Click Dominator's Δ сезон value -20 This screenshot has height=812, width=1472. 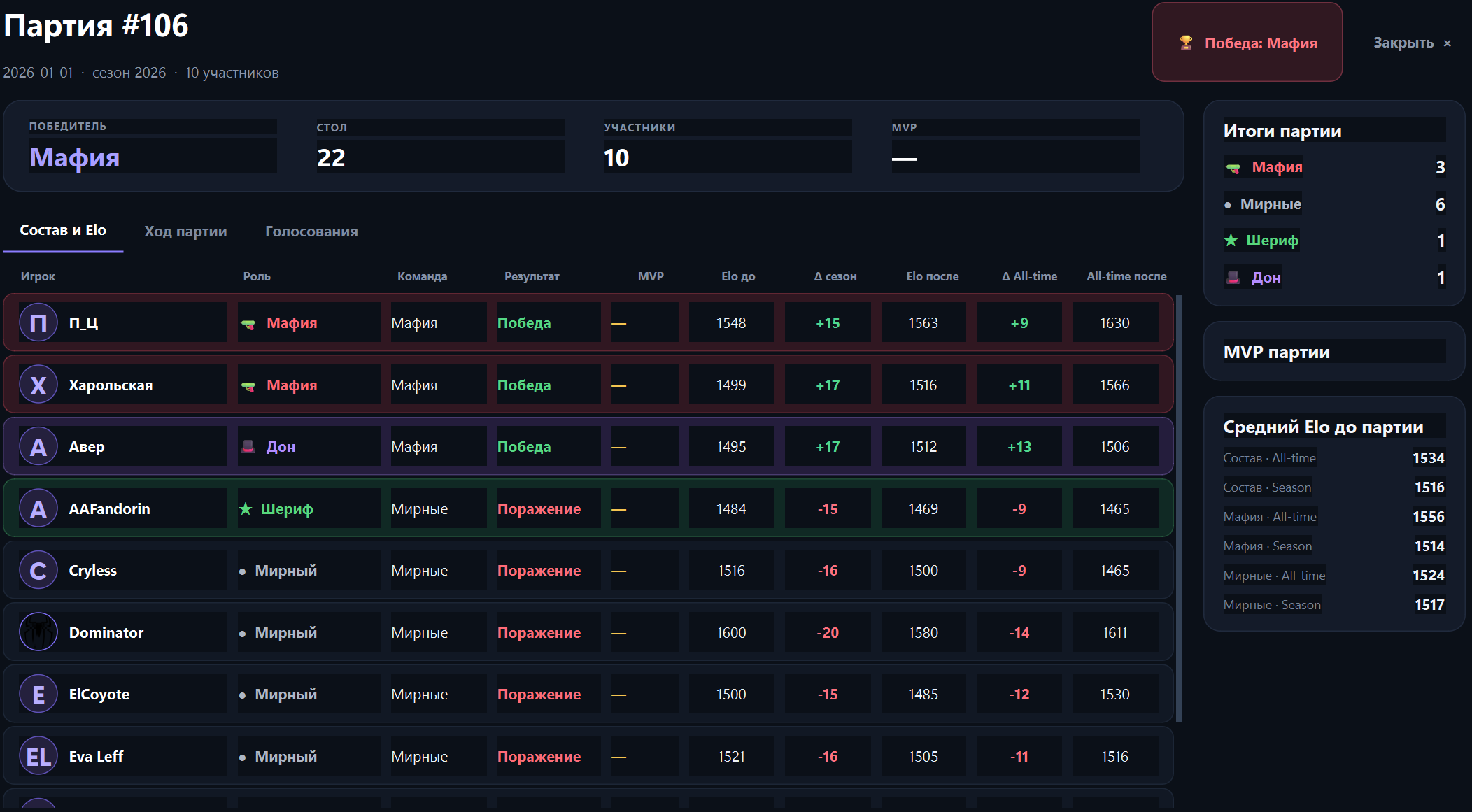[x=828, y=632]
